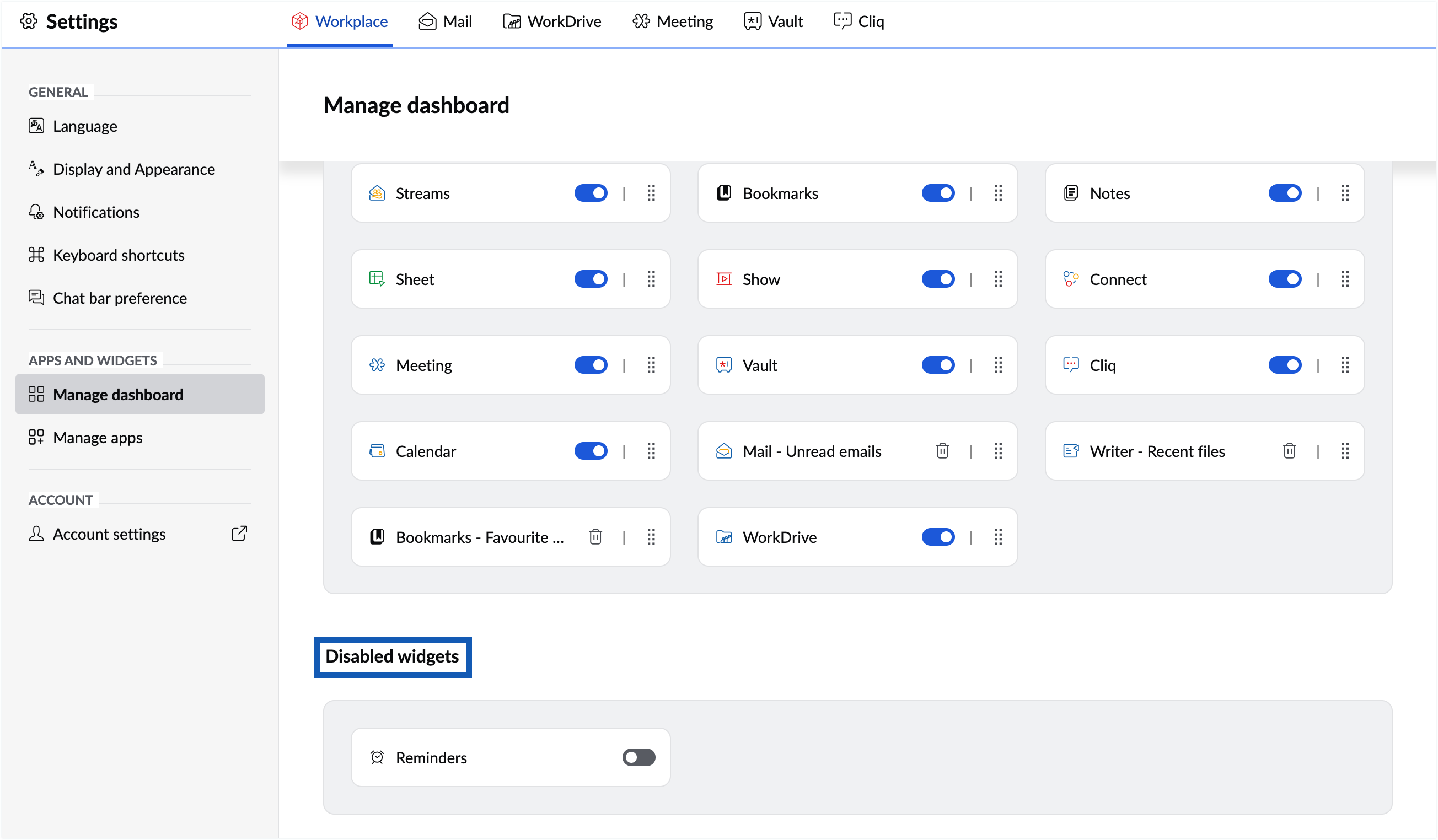Toggle the Connect widget switch
The height and width of the screenshot is (840, 1438).
(x=1285, y=279)
